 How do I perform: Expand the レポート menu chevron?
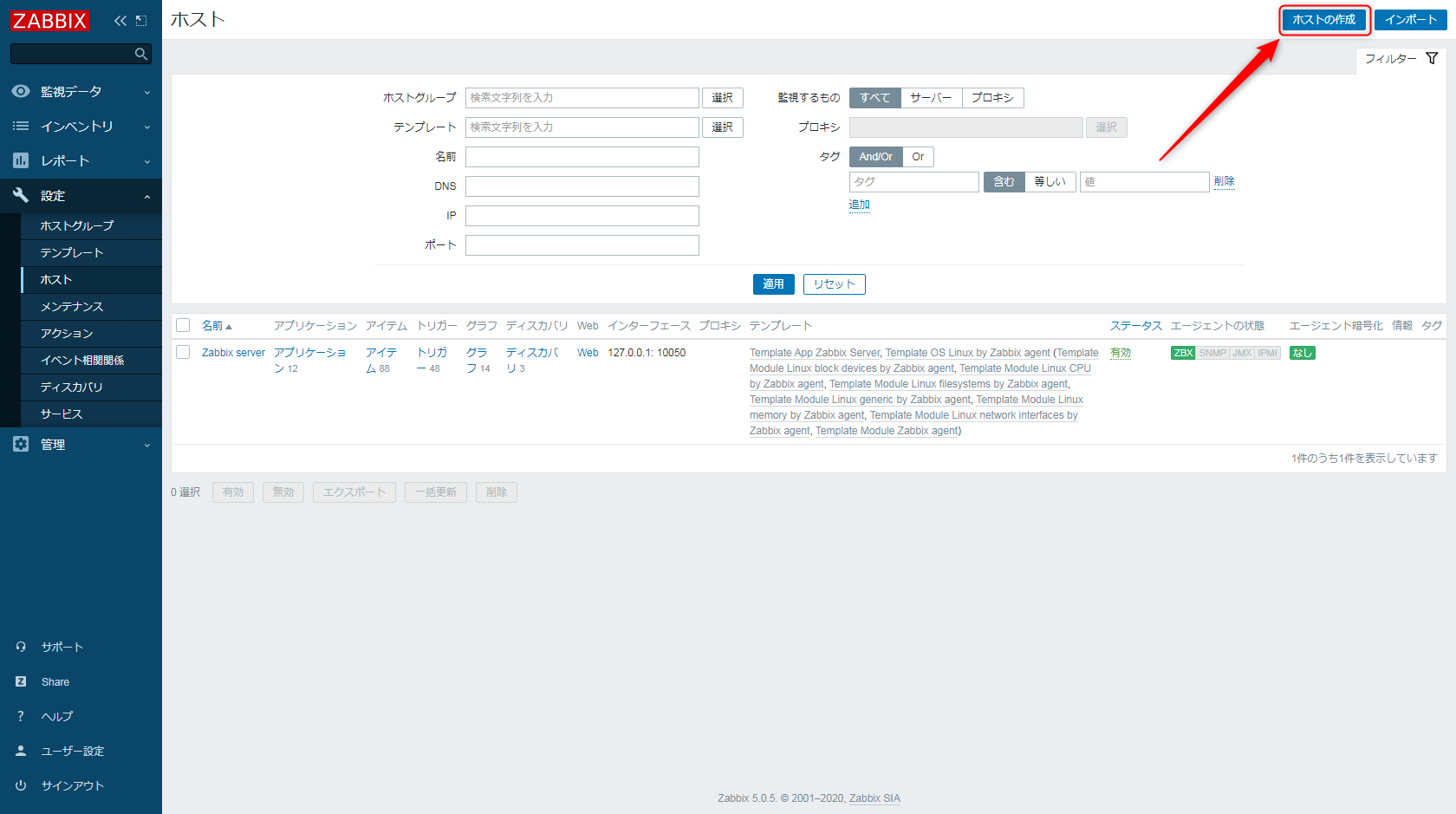[x=147, y=161]
